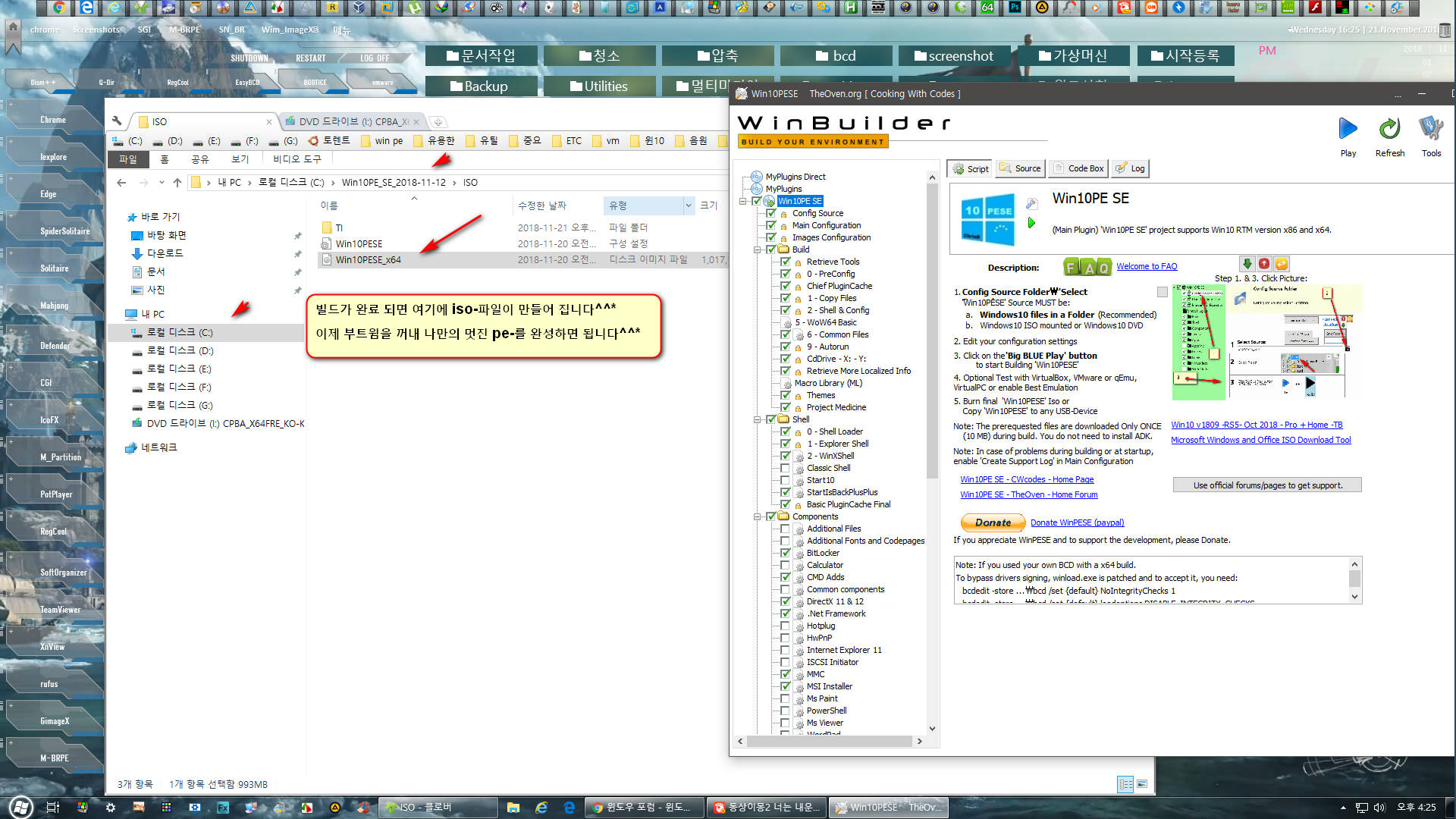Switch to the Code Box tab

(1078, 168)
